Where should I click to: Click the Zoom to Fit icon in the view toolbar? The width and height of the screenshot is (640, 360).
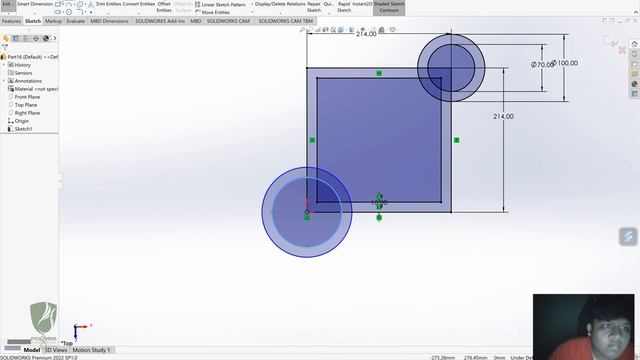pos(302,29)
